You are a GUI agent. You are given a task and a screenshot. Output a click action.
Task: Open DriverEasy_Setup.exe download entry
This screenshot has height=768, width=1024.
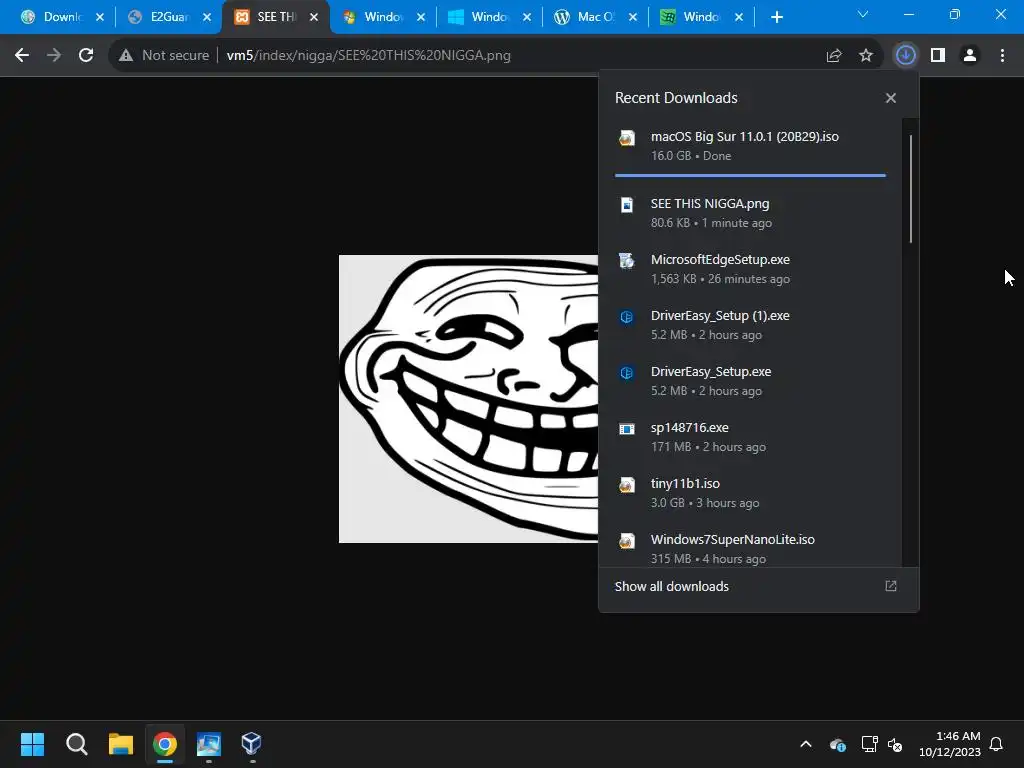pos(750,381)
